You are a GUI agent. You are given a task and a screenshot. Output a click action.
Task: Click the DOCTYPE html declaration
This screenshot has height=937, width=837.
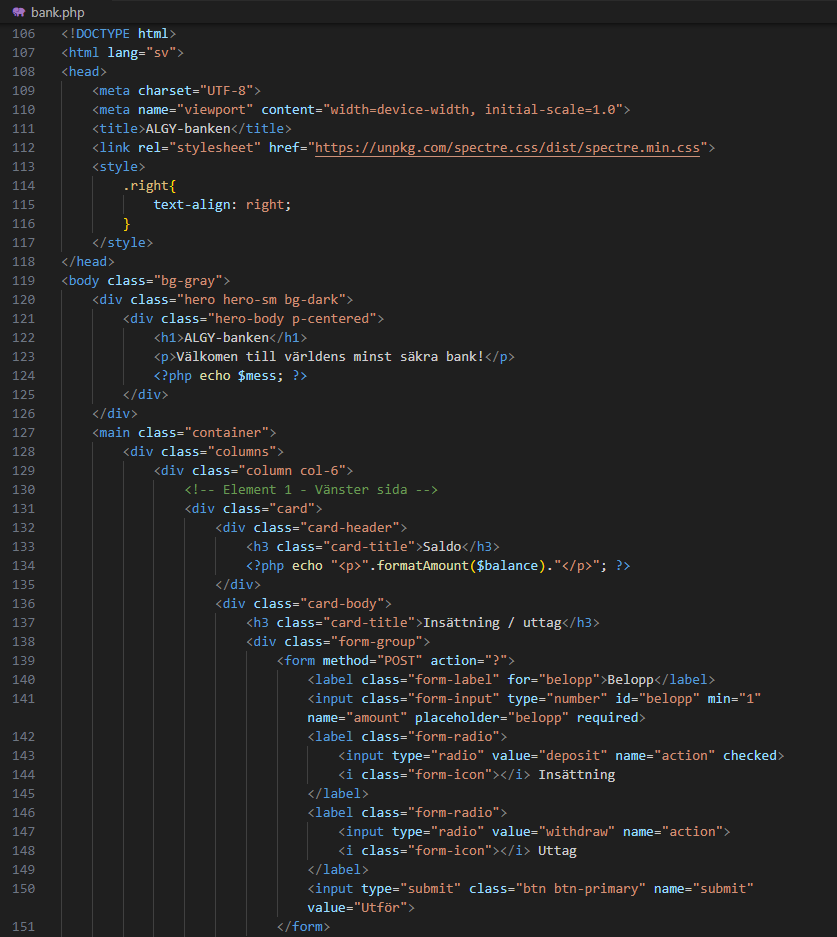pyautogui.click(x=119, y=34)
